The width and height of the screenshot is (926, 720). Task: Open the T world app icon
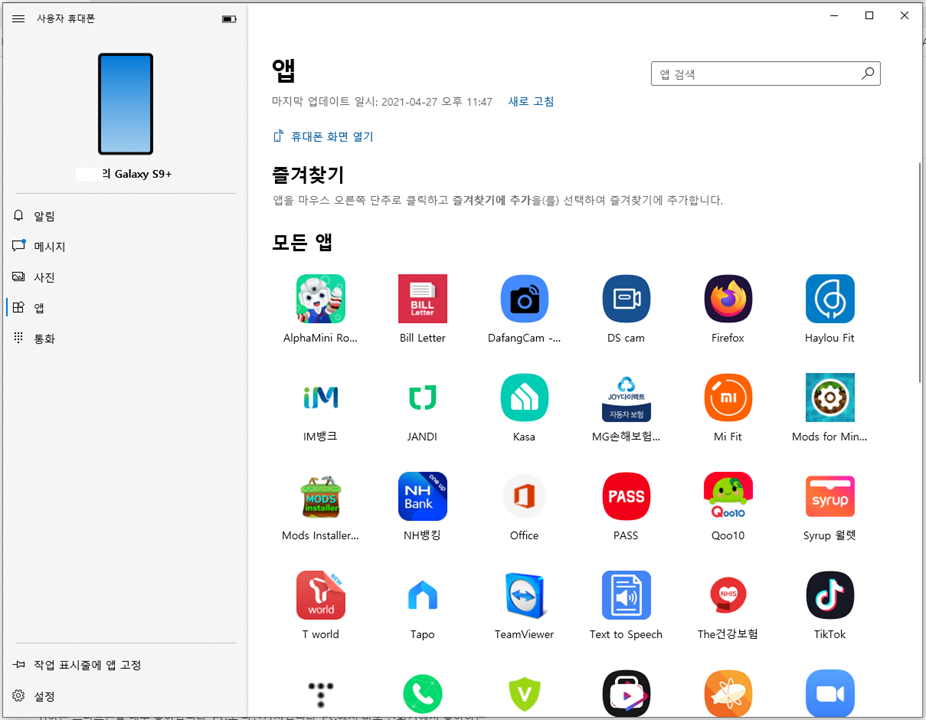[321, 595]
